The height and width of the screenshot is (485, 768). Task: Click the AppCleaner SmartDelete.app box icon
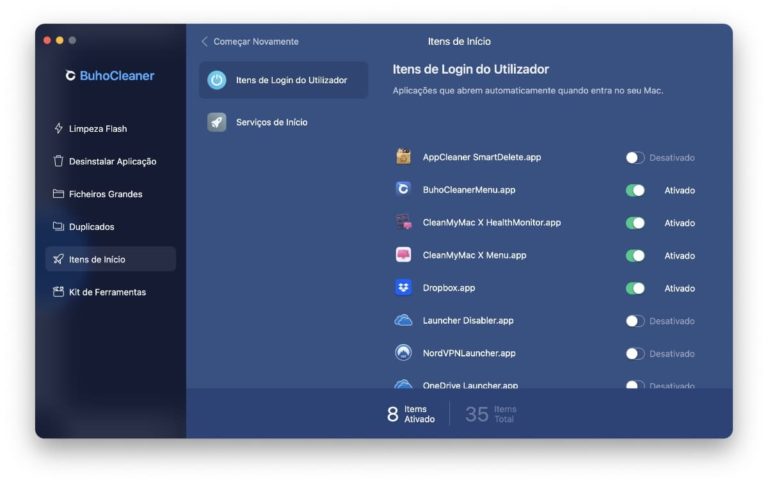(x=403, y=157)
